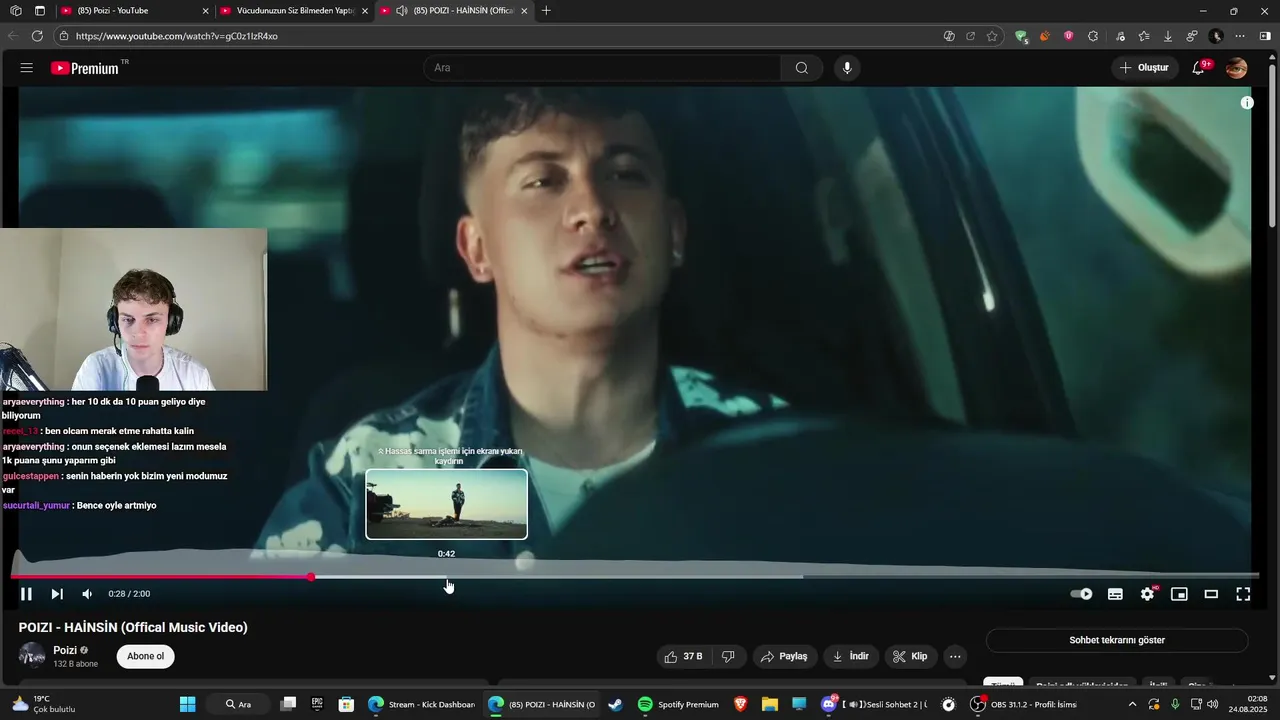
Task: Click the 0:42 seek preview thumbnail
Action: (x=446, y=504)
